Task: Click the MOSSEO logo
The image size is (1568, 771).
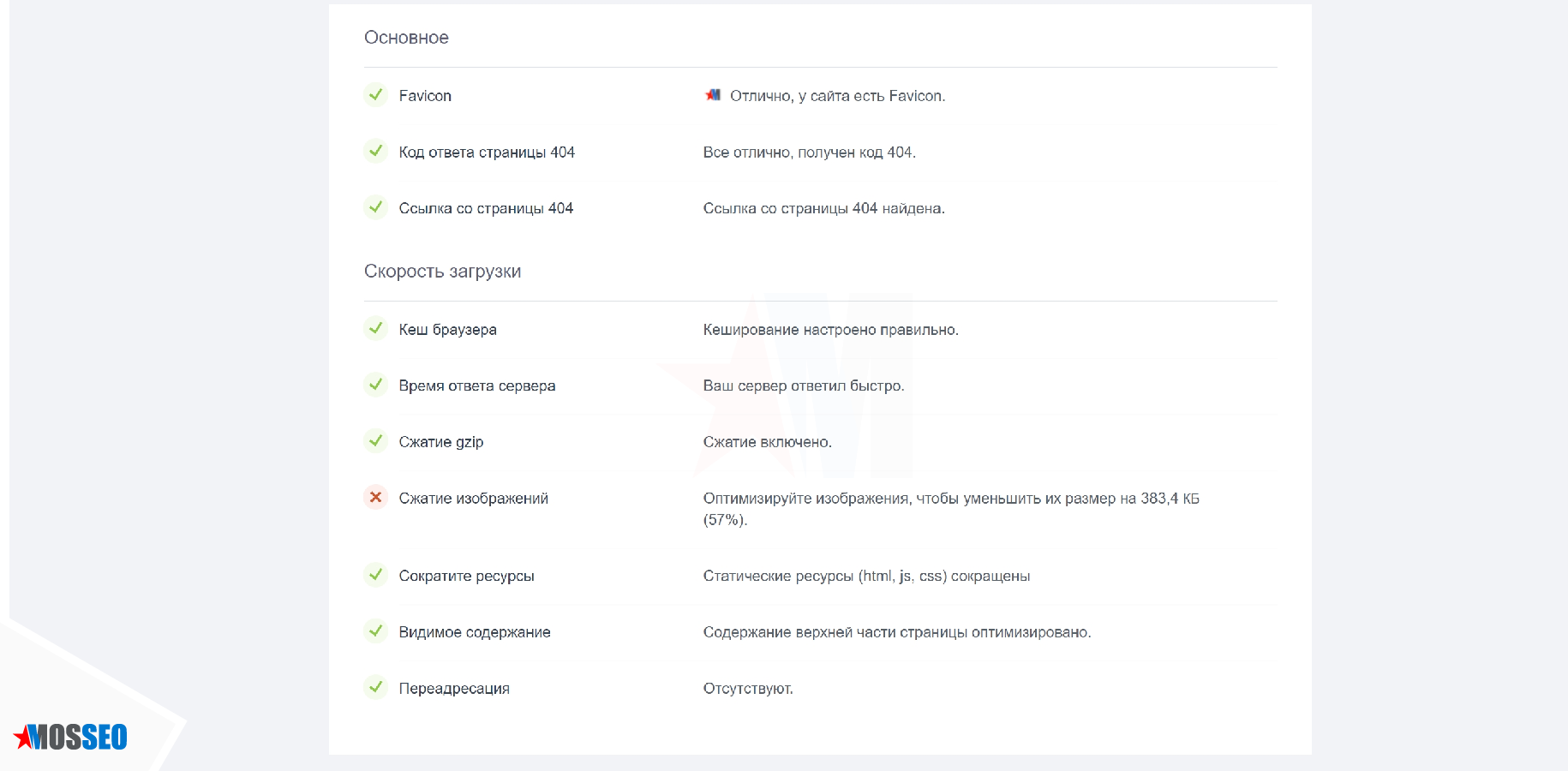Action: coord(70,737)
